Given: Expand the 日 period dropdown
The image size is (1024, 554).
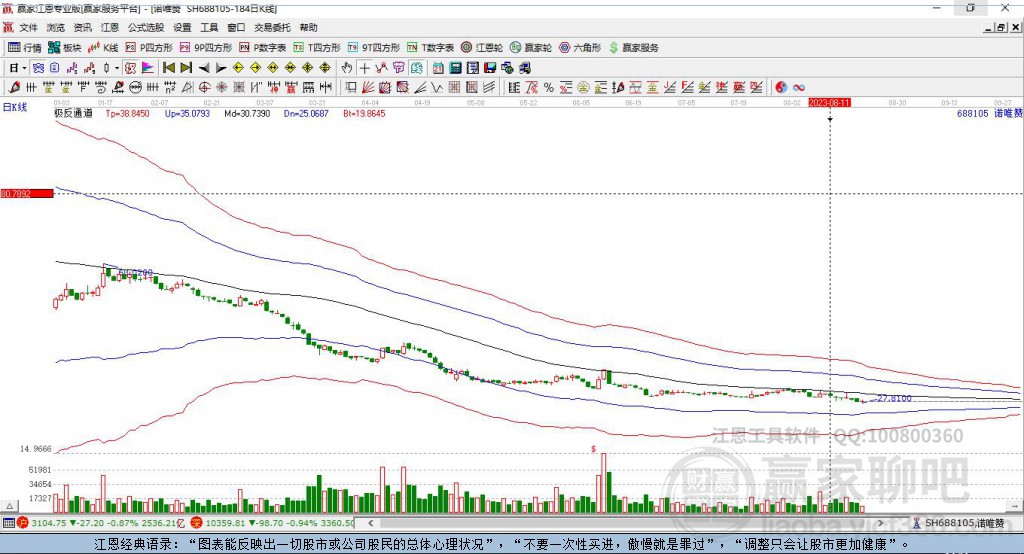Looking at the screenshot, I should pyautogui.click(x=17, y=68).
